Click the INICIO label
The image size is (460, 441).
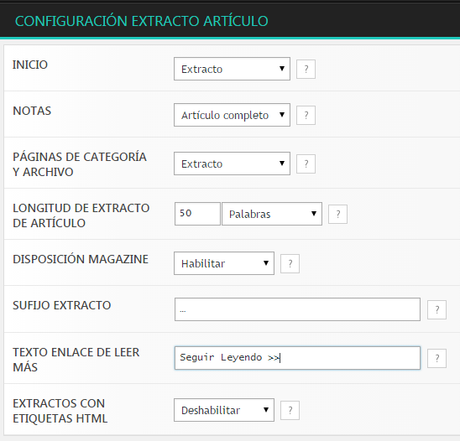(30, 65)
